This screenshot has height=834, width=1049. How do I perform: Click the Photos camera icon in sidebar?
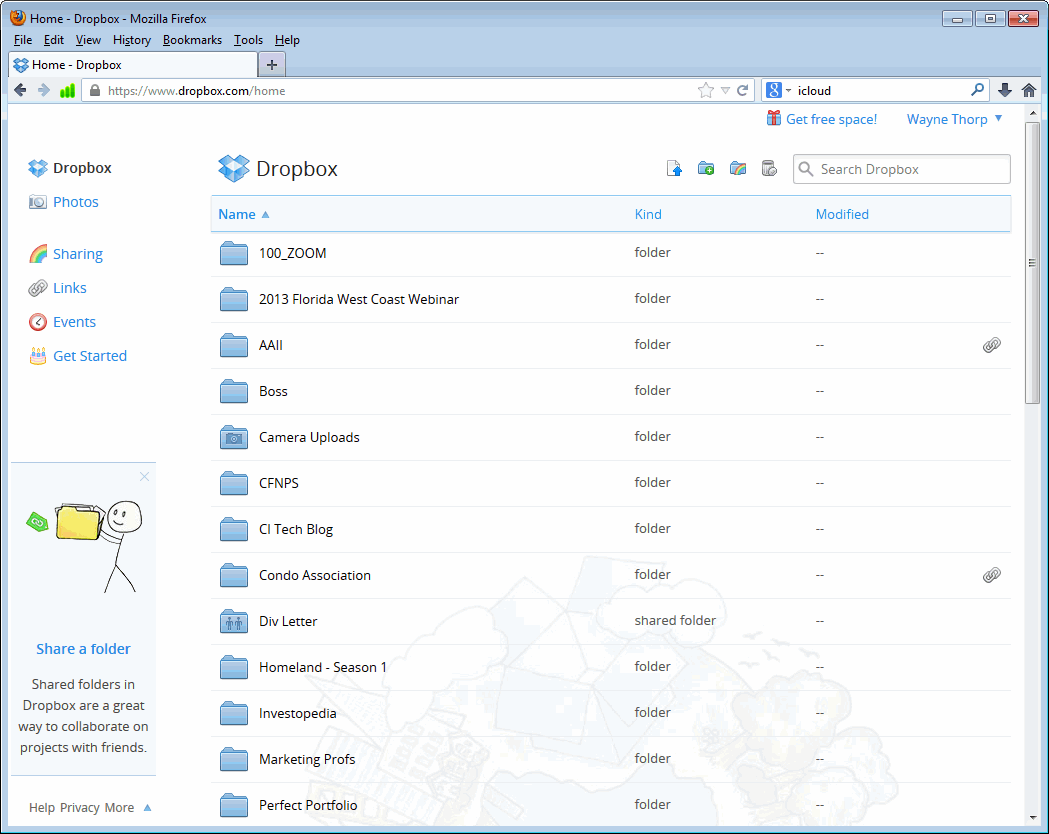point(37,202)
